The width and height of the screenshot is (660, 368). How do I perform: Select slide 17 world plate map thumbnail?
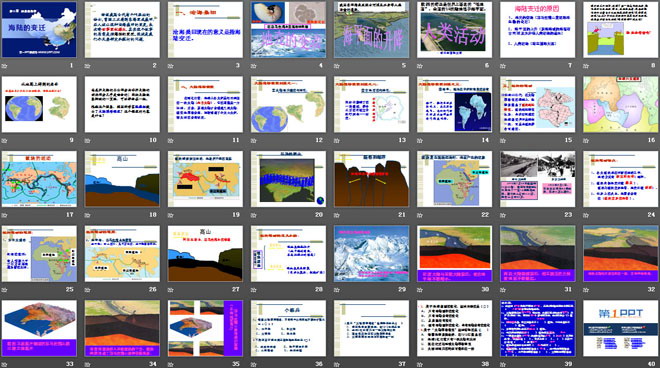point(39,179)
